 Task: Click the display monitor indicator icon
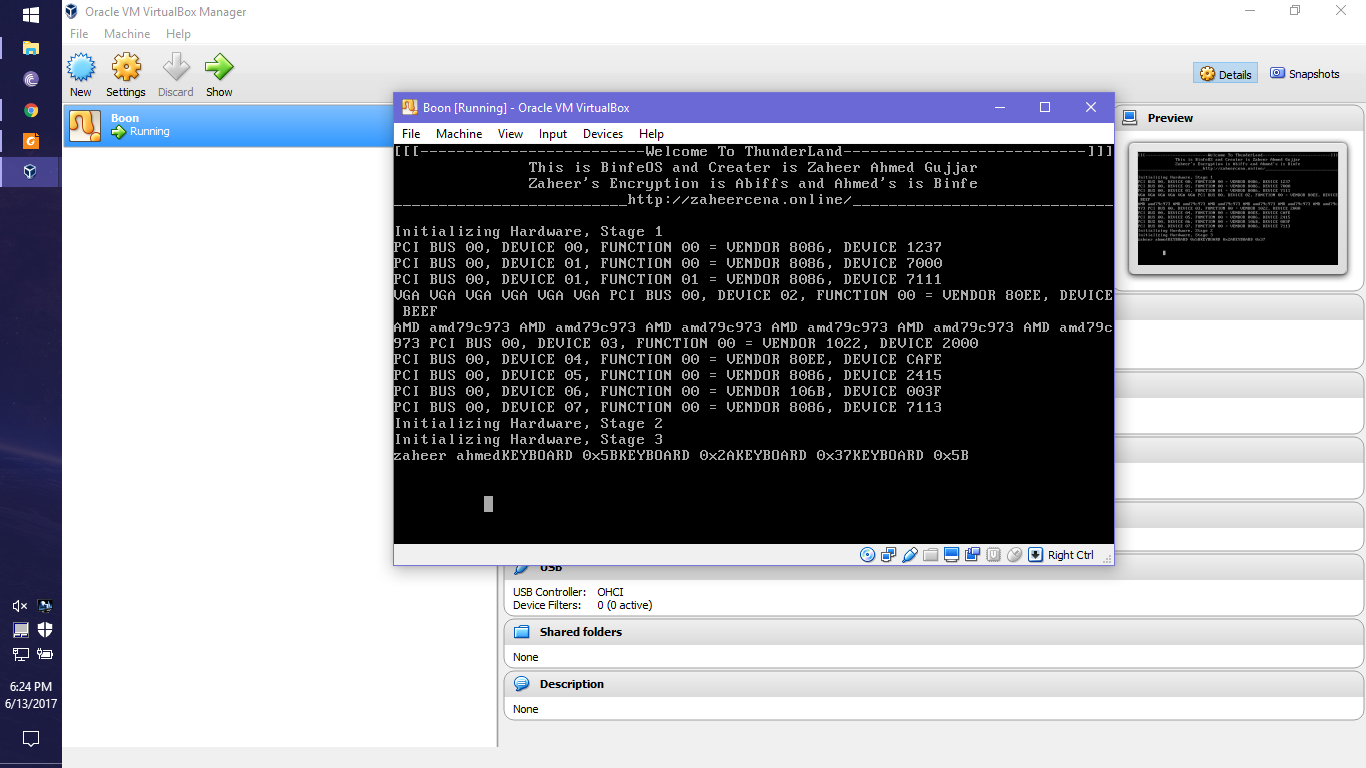951,555
